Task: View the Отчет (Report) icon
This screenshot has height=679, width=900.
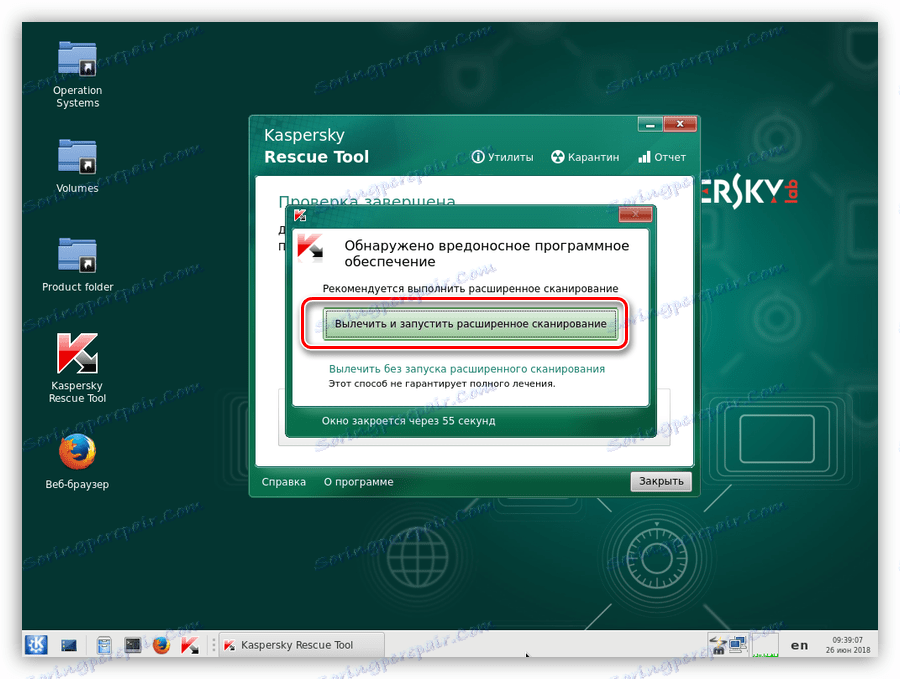Action: click(x=661, y=156)
